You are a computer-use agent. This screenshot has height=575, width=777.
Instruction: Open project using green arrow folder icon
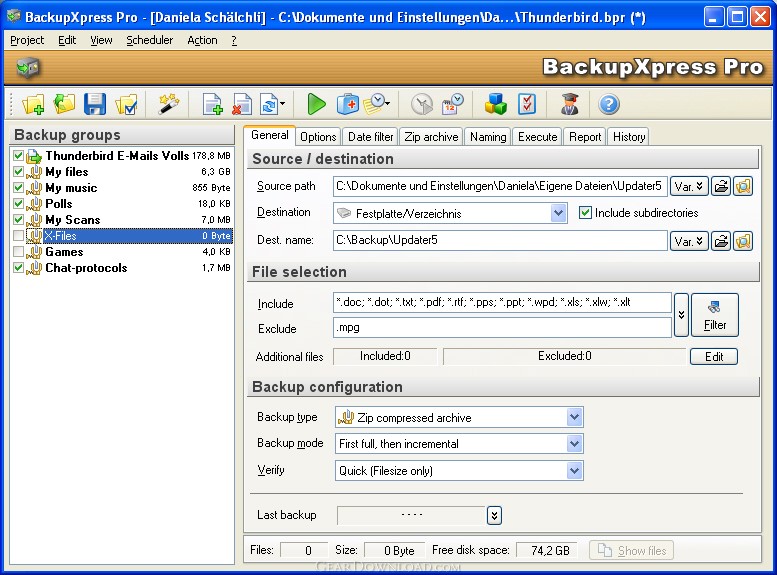[64, 105]
